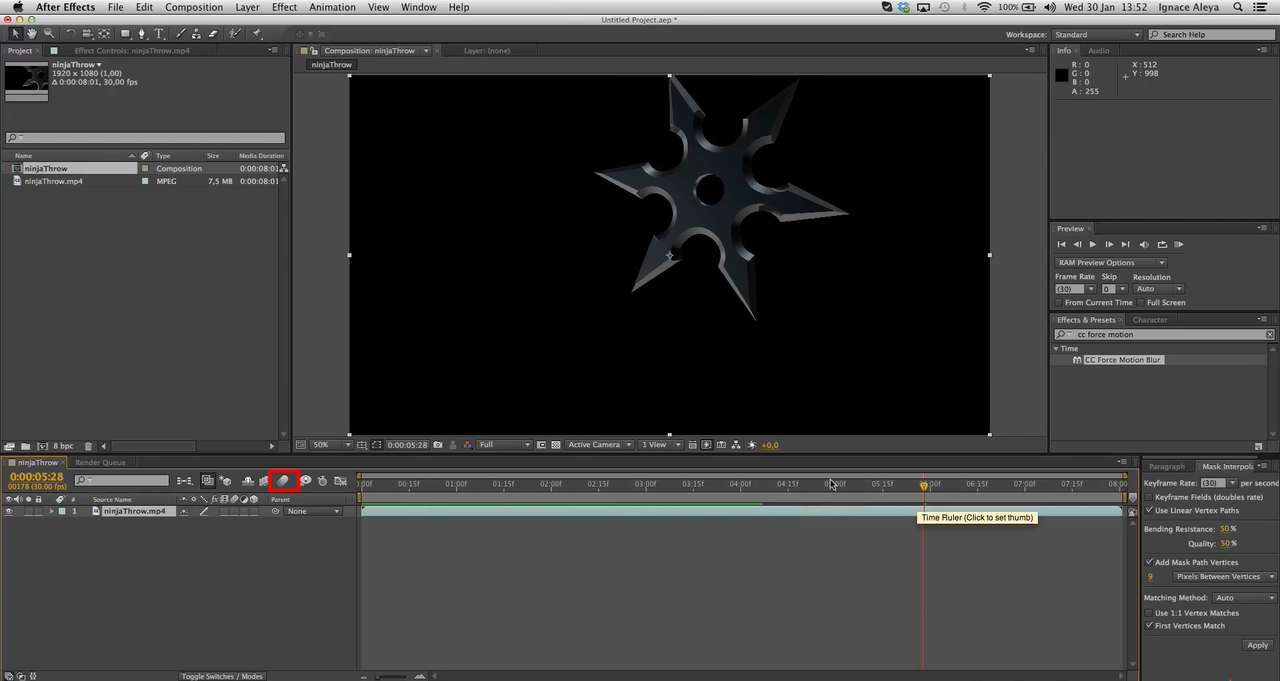The height and width of the screenshot is (681, 1280).
Task: Select CC Force Motion Blur effect
Action: pos(1123,360)
